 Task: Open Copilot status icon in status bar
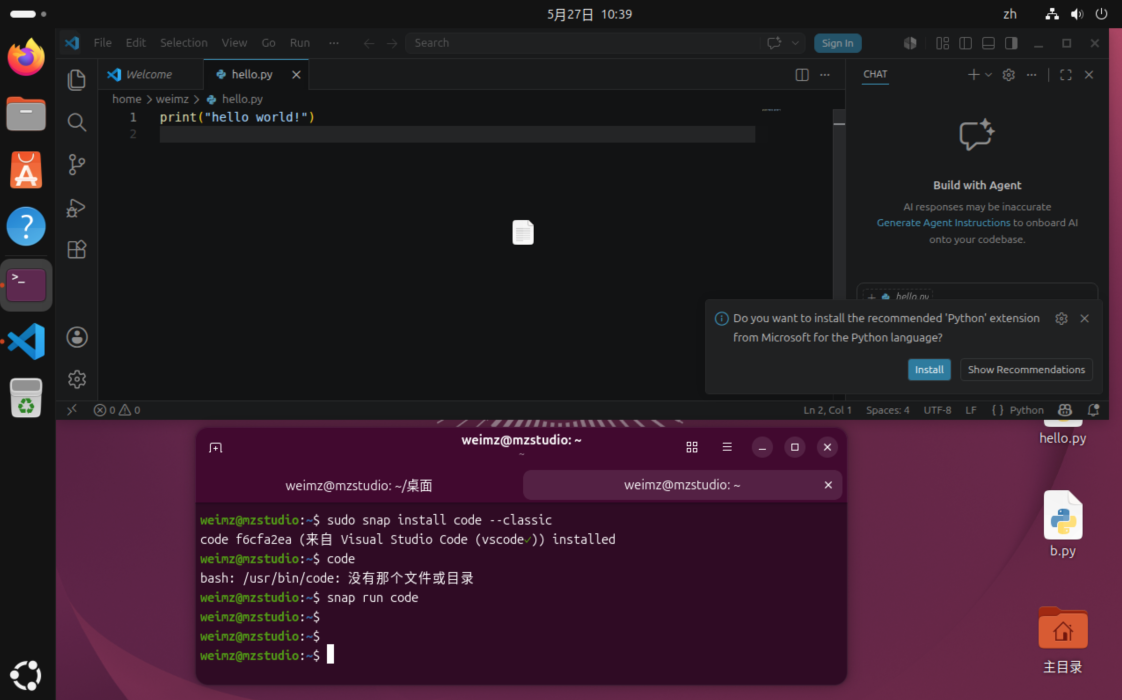pyautogui.click(x=1065, y=410)
